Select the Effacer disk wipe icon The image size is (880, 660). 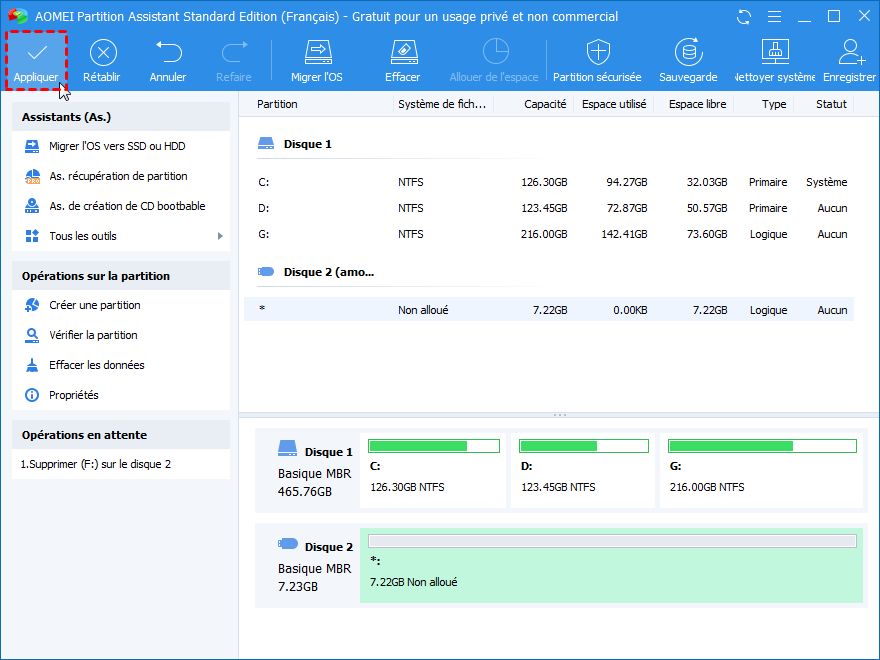coord(402,60)
